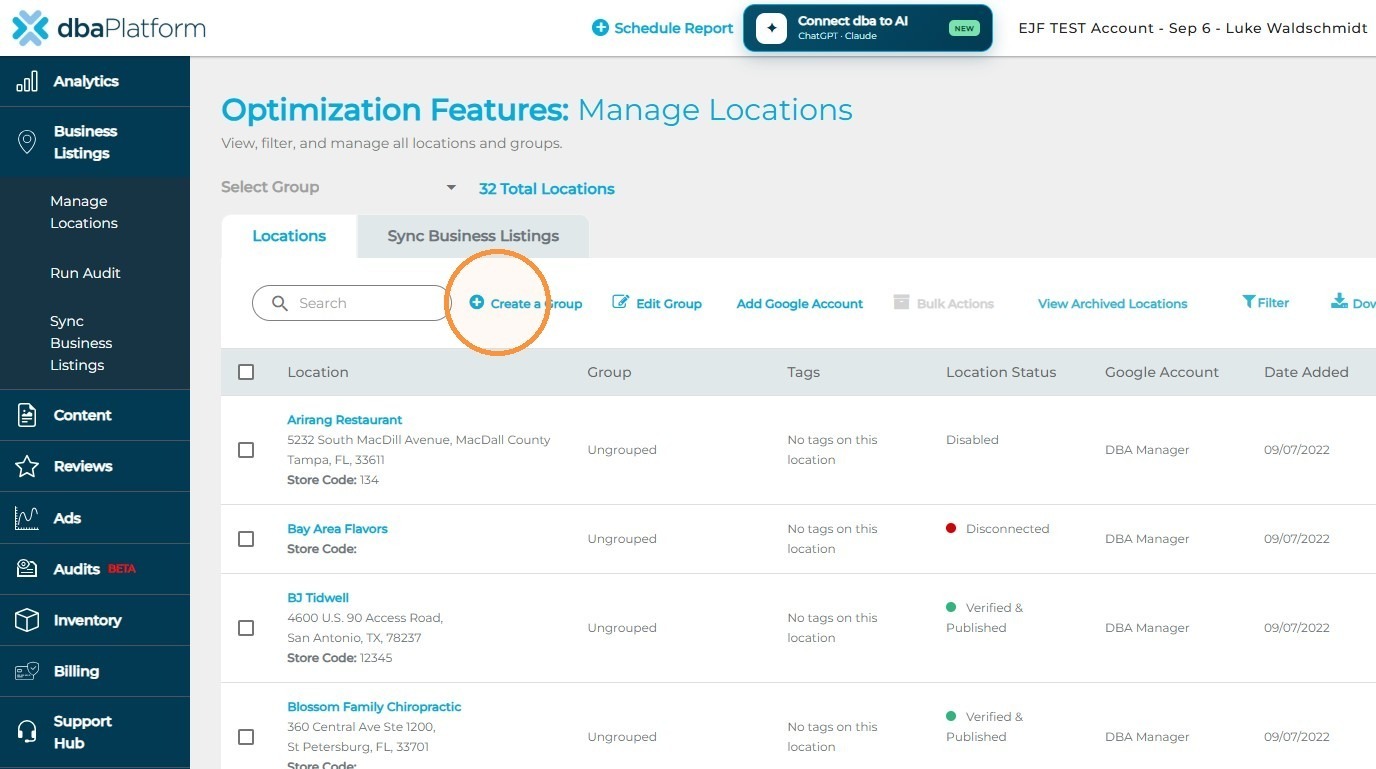Click the Location column header
The height and width of the screenshot is (769, 1376).
coord(318,372)
